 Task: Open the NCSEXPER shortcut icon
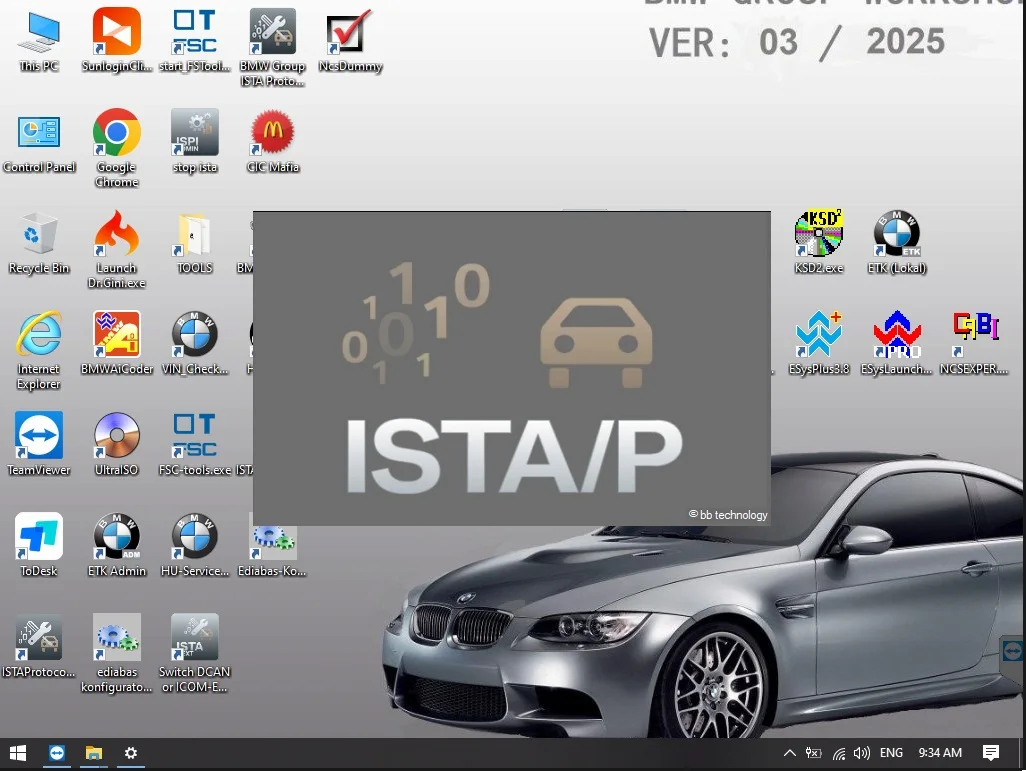[974, 336]
